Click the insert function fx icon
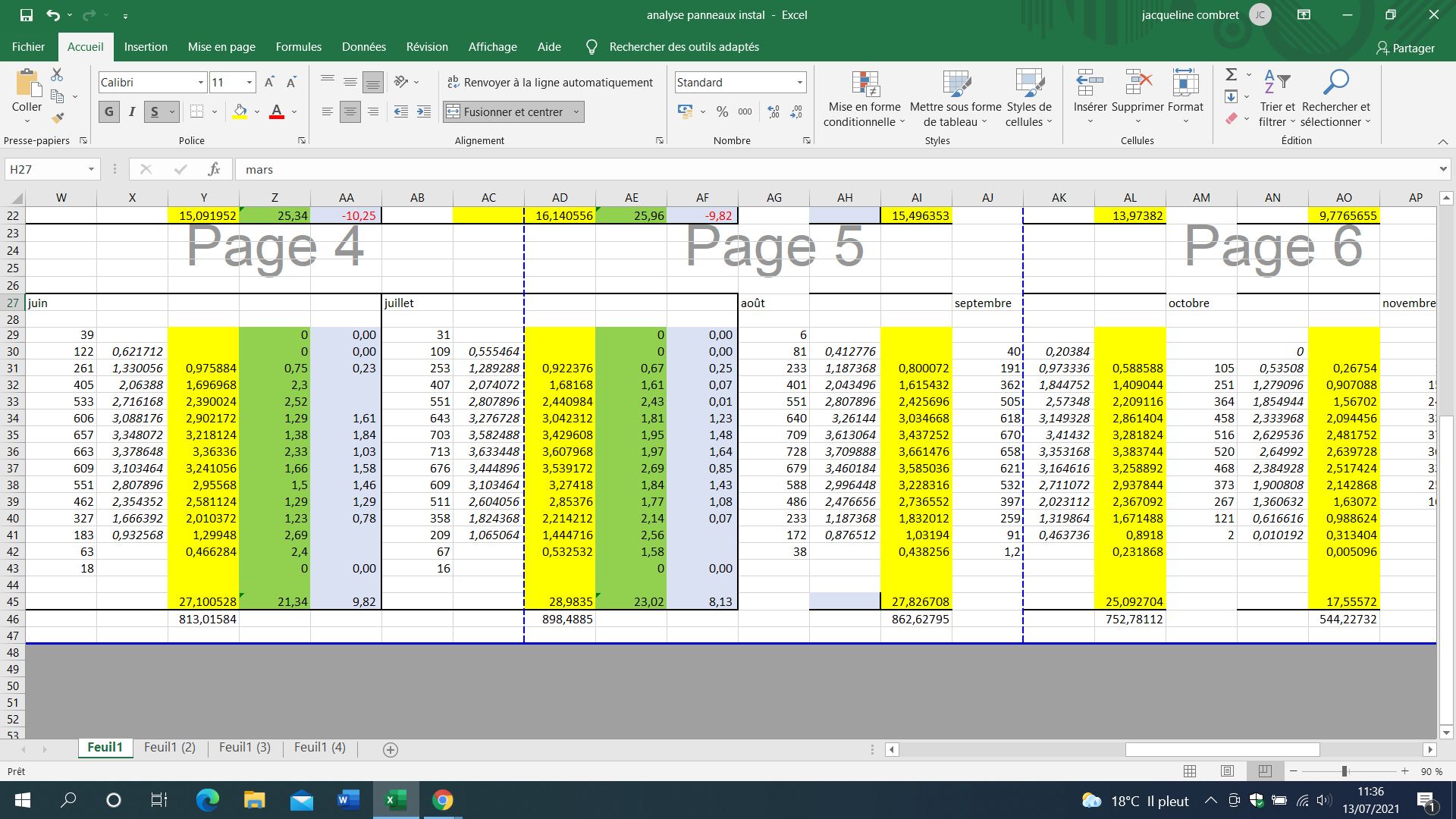Viewport: 1456px width, 819px height. coord(215,169)
